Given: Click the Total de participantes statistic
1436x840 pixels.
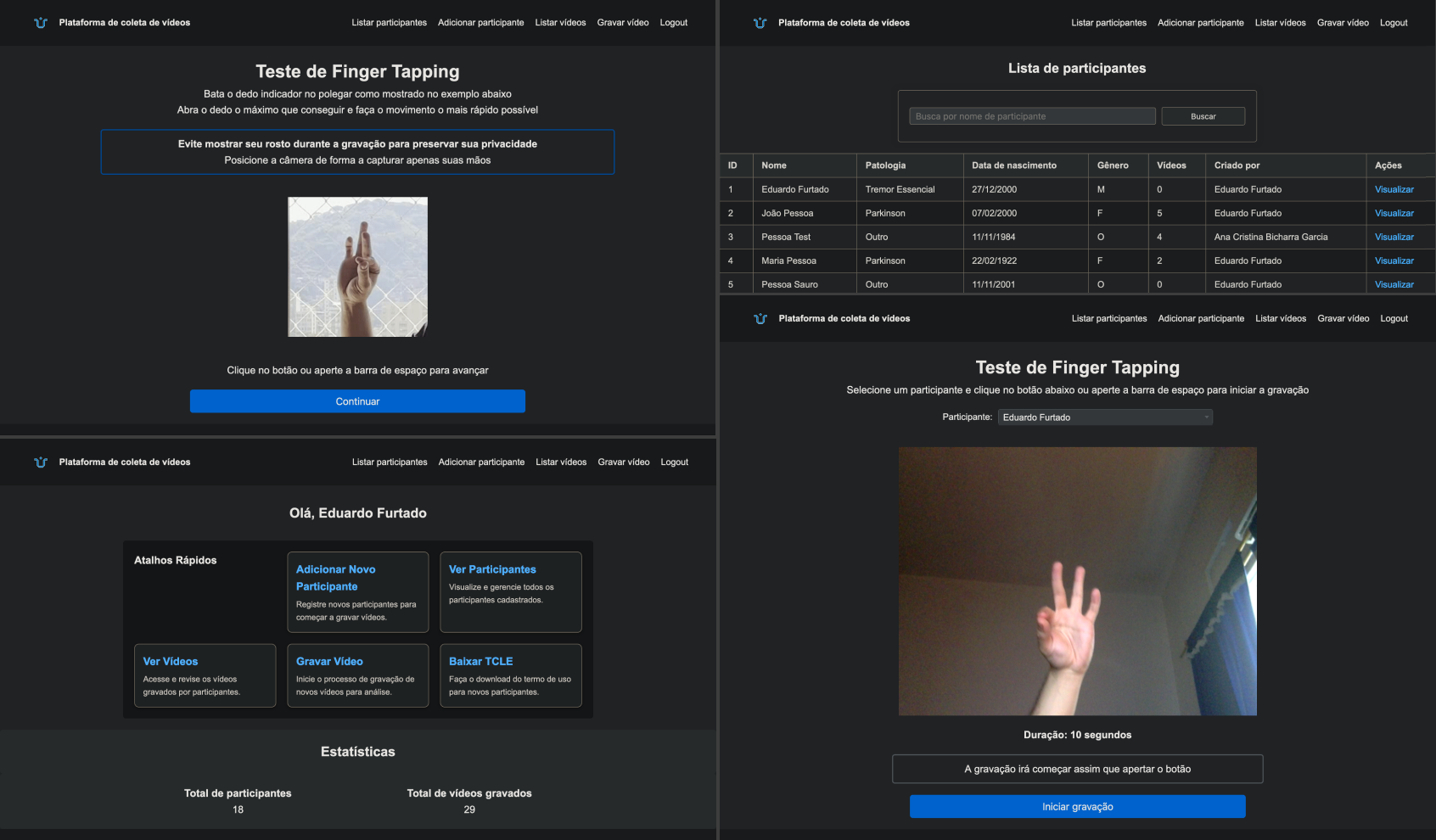Looking at the screenshot, I should point(238,801).
